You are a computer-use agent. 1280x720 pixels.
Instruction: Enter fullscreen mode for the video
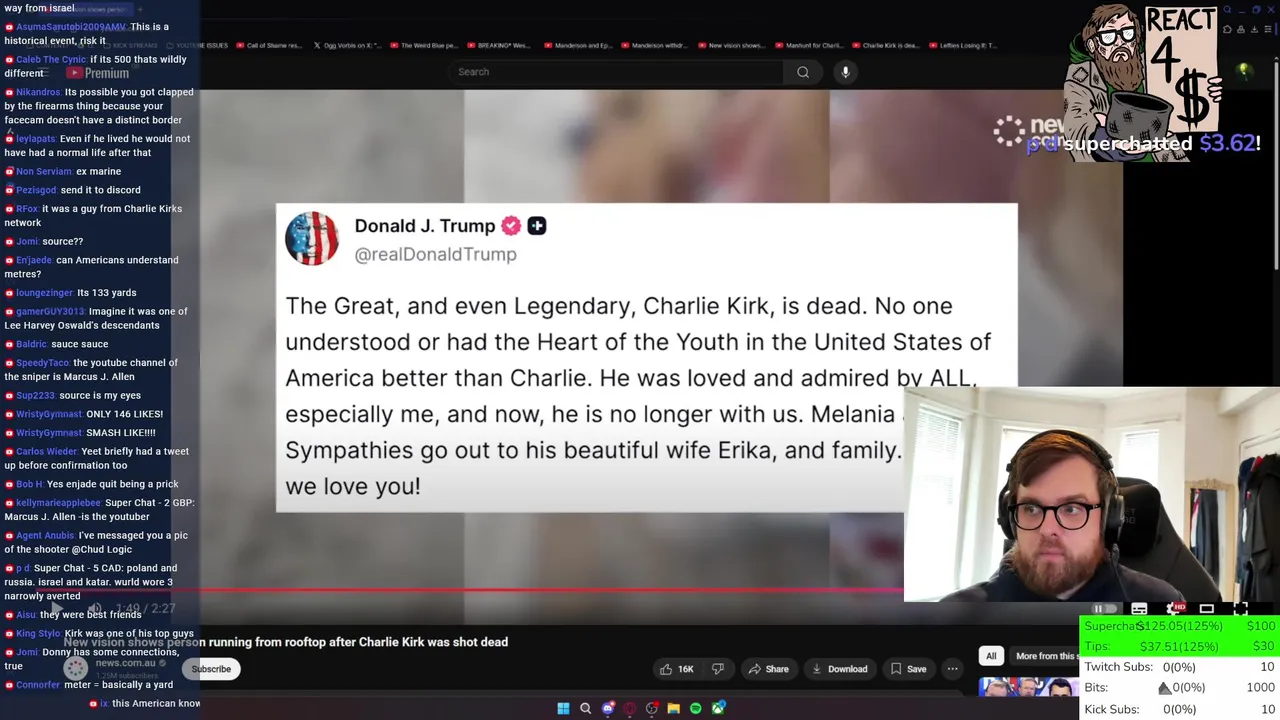coord(1241,608)
